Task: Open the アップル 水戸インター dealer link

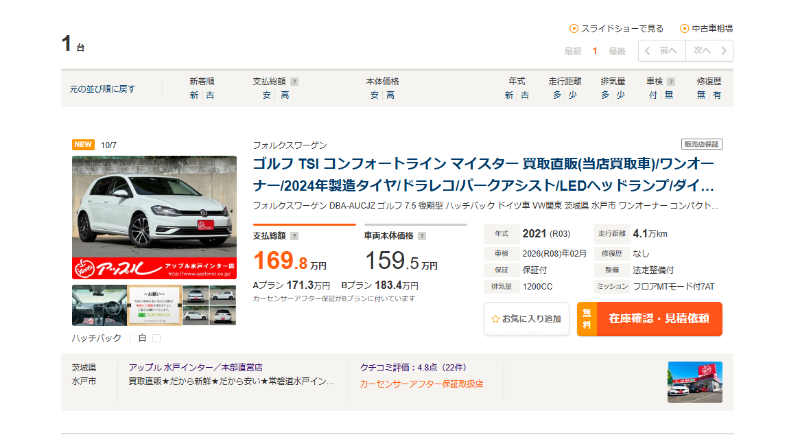Action: coord(190,367)
